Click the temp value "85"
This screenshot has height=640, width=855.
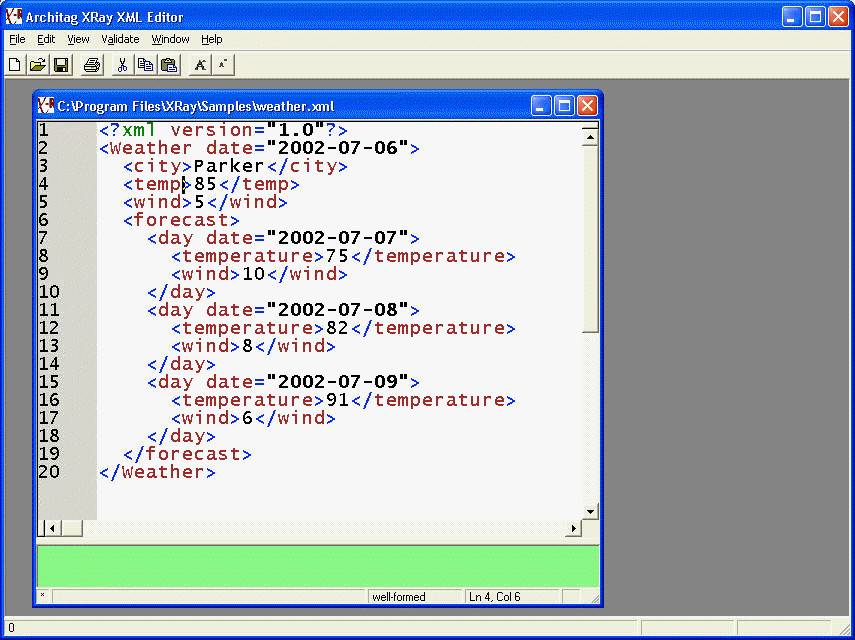click(205, 184)
